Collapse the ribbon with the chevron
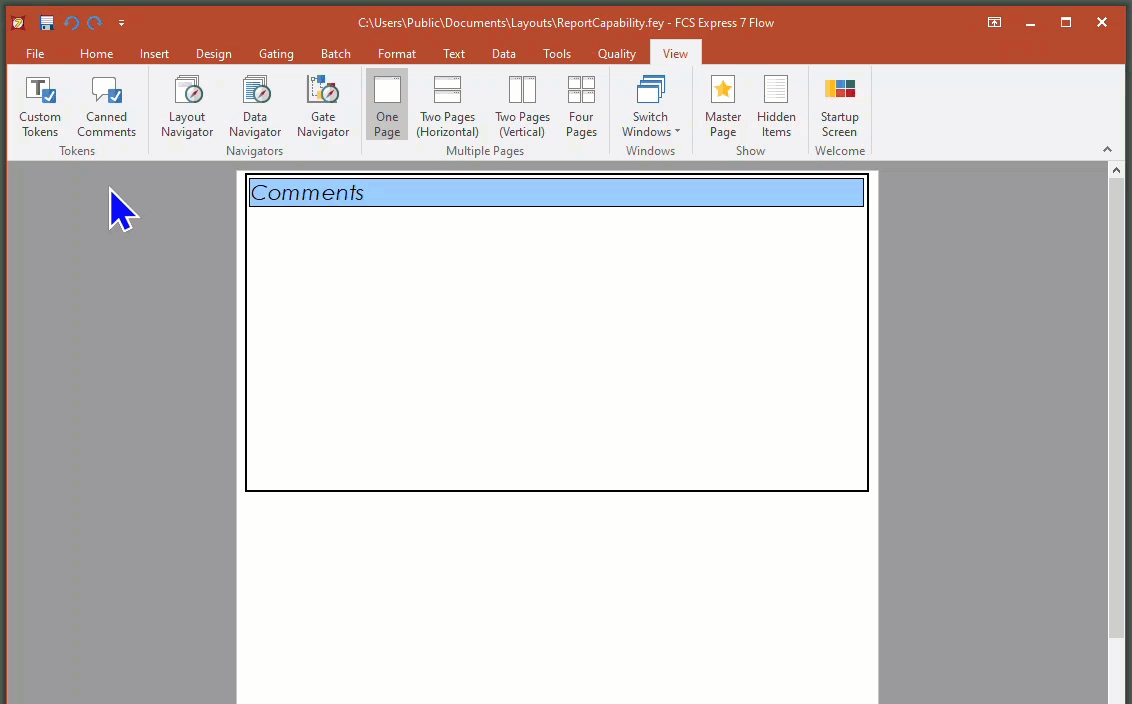Screen dimensions: 1132x704 pos(1107,149)
